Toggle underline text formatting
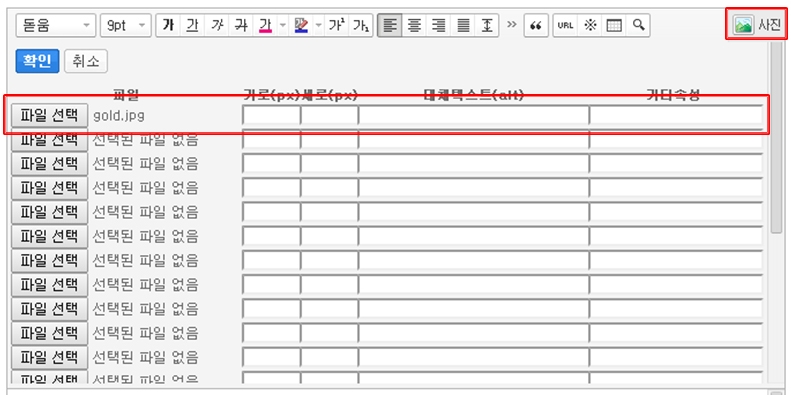Screen dimensions: 791x395 [x=192, y=25]
